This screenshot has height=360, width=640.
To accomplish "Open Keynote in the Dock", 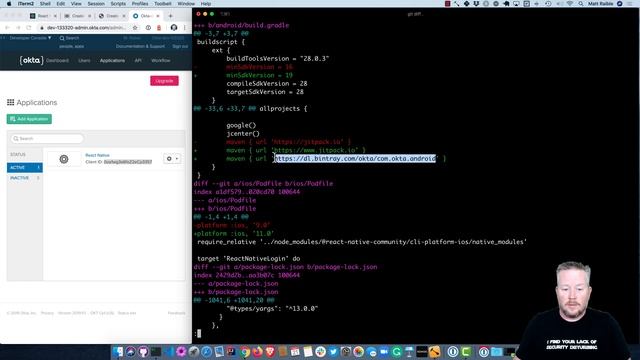I will (409, 351).
